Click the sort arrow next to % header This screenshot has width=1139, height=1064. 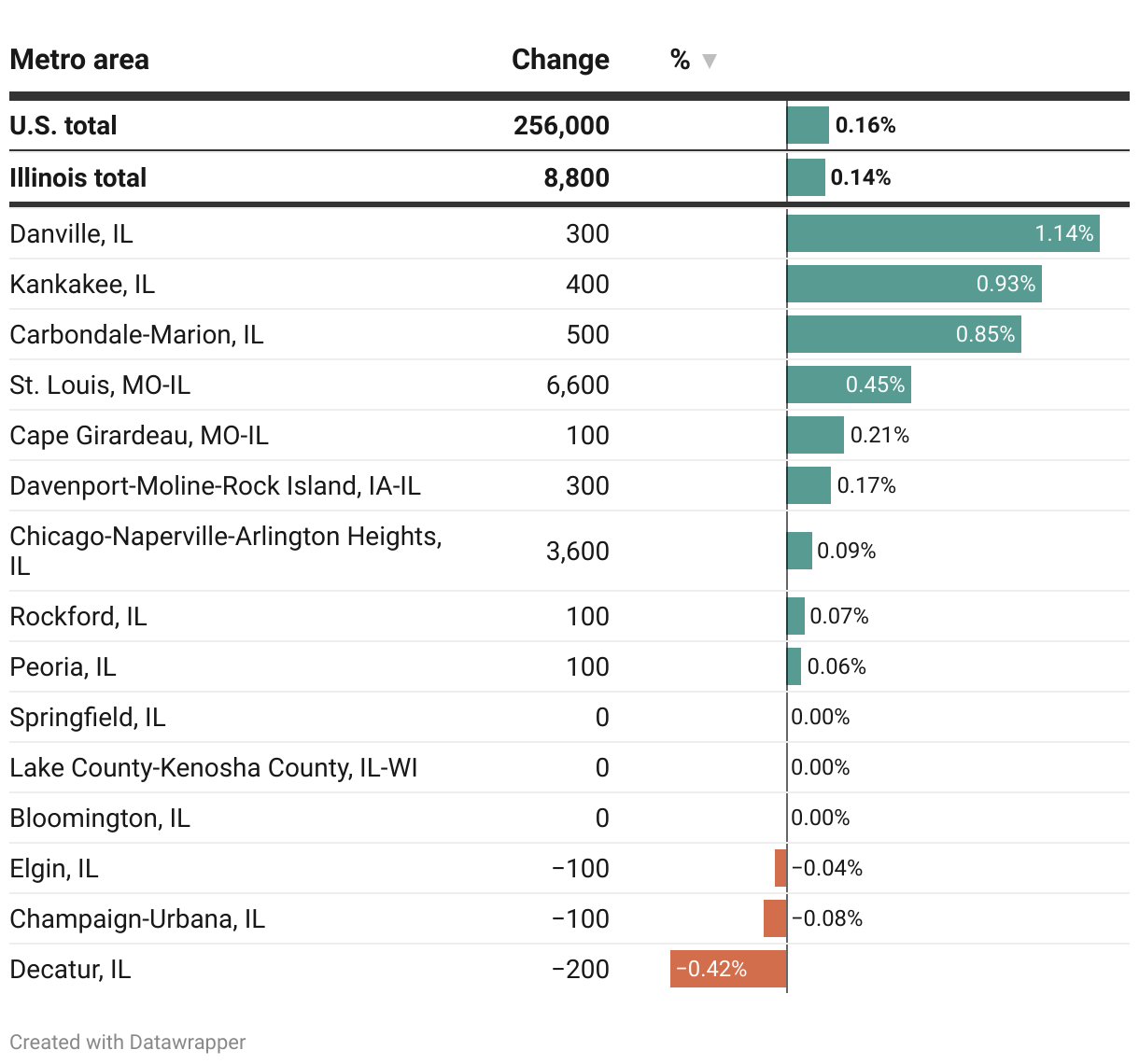coord(709,62)
